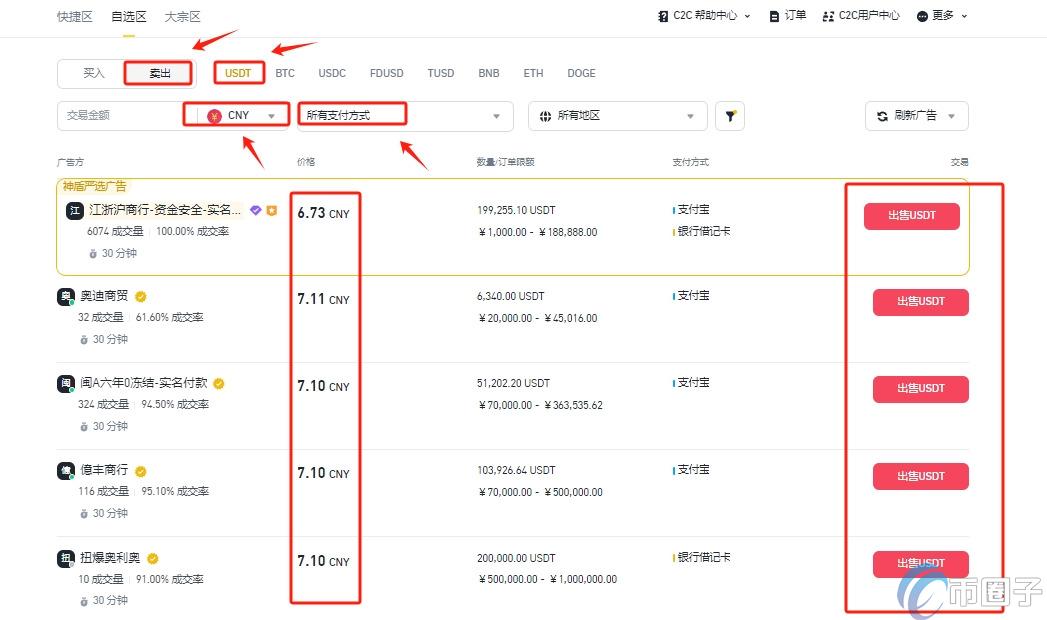Image resolution: width=1047 pixels, height=620 pixels.
Task: Click the 6074 成交量 text
Action: pos(115,232)
